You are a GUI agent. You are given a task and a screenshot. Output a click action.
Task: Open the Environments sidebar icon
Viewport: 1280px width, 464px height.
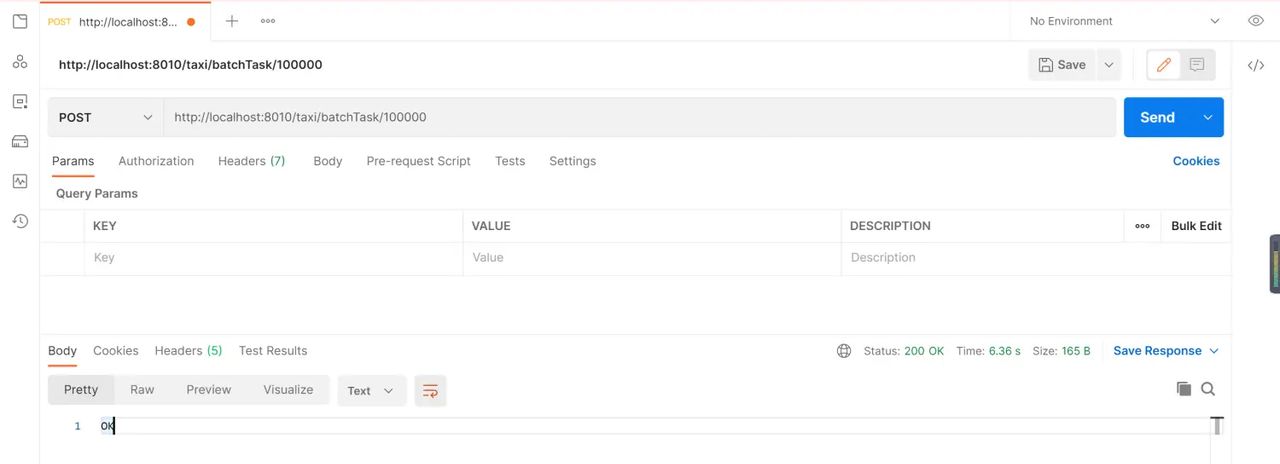pyautogui.click(x=20, y=101)
